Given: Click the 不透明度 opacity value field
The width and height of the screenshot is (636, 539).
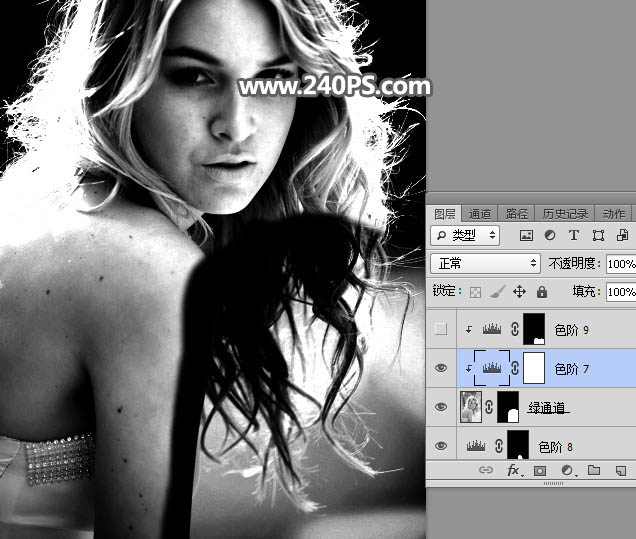Looking at the screenshot, I should tap(621, 264).
